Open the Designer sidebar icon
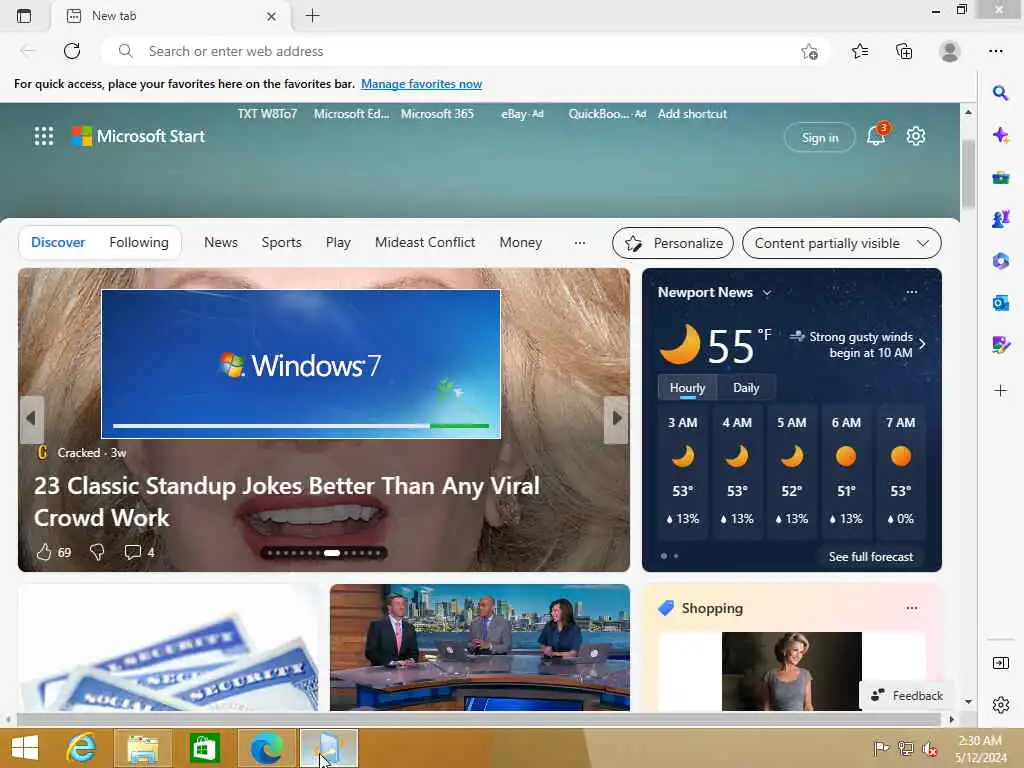The image size is (1024, 768). tap(1000, 344)
